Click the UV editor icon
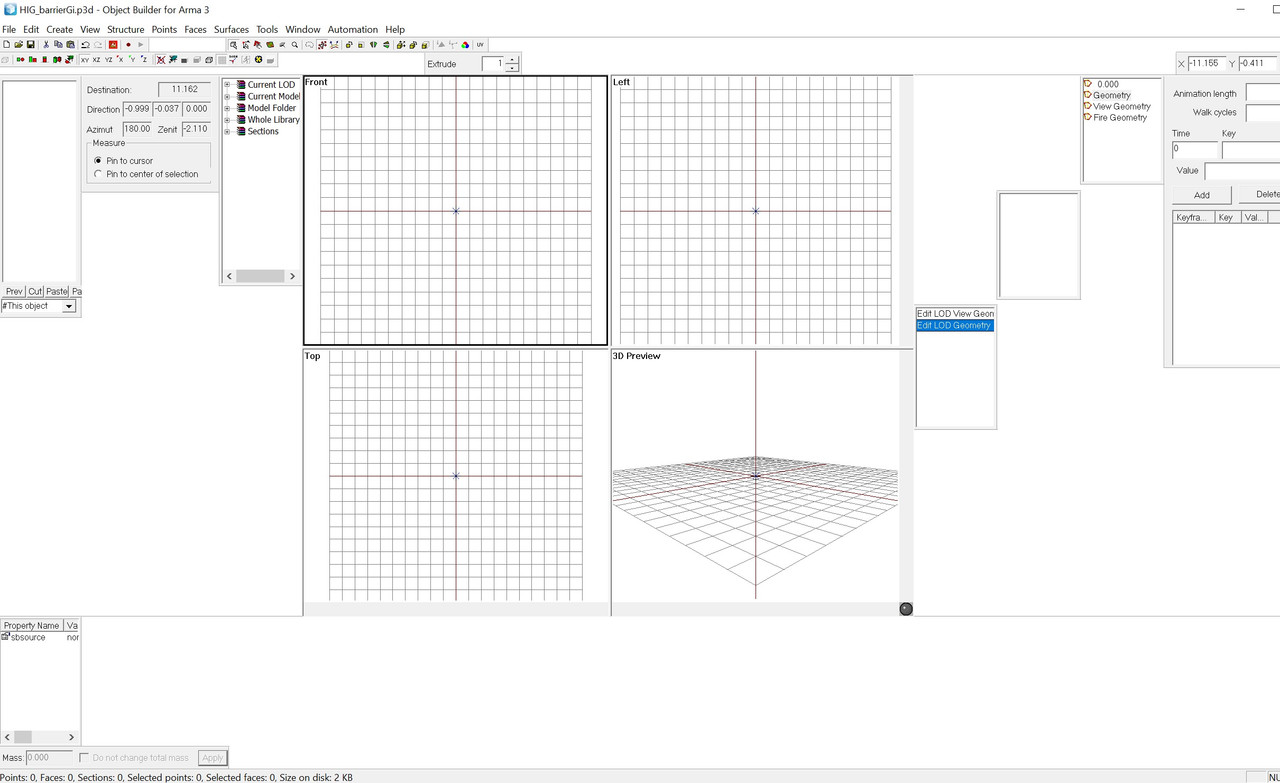This screenshot has height=783, width=1280. [480, 44]
